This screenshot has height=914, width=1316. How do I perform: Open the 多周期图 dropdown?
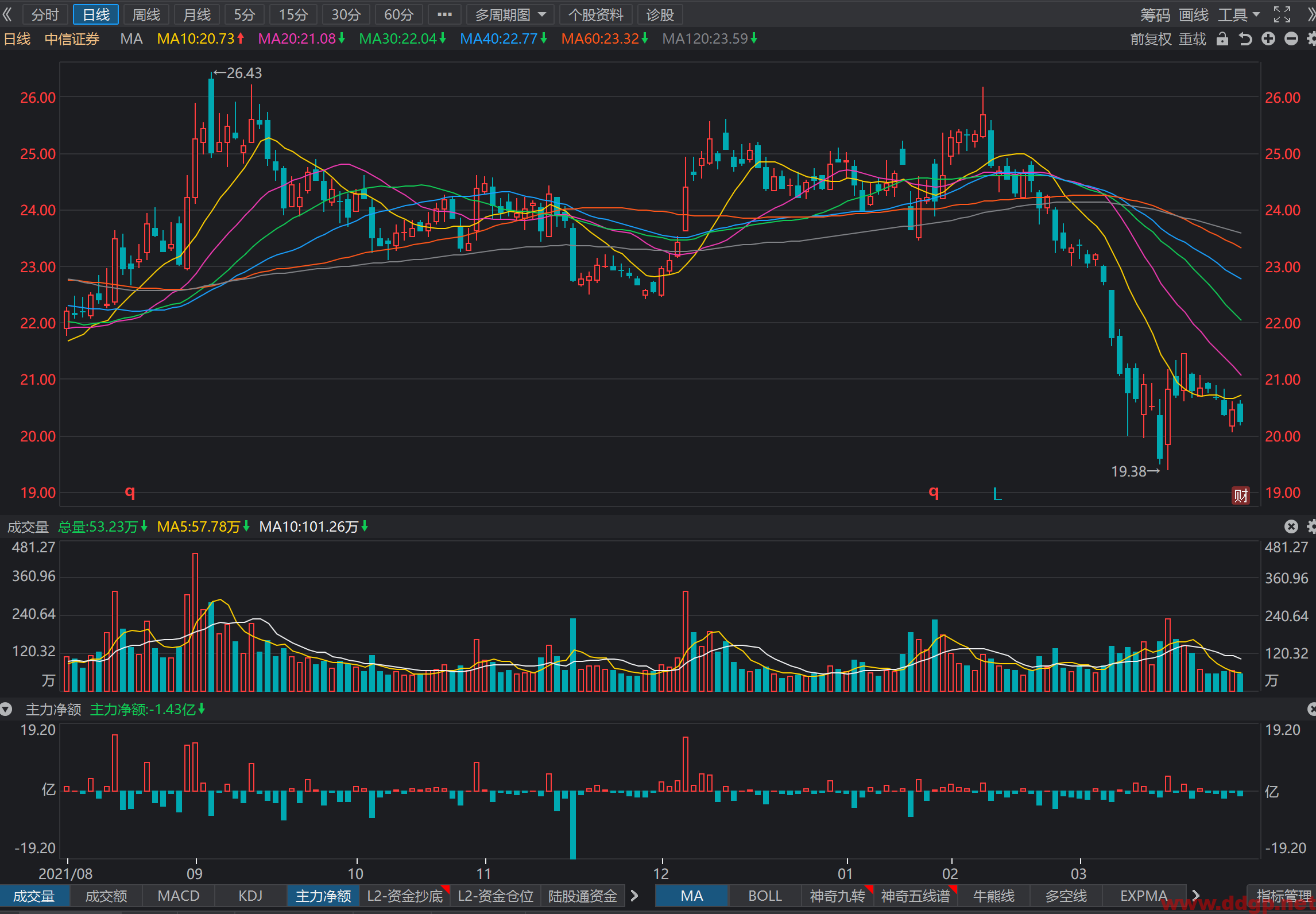[x=510, y=14]
